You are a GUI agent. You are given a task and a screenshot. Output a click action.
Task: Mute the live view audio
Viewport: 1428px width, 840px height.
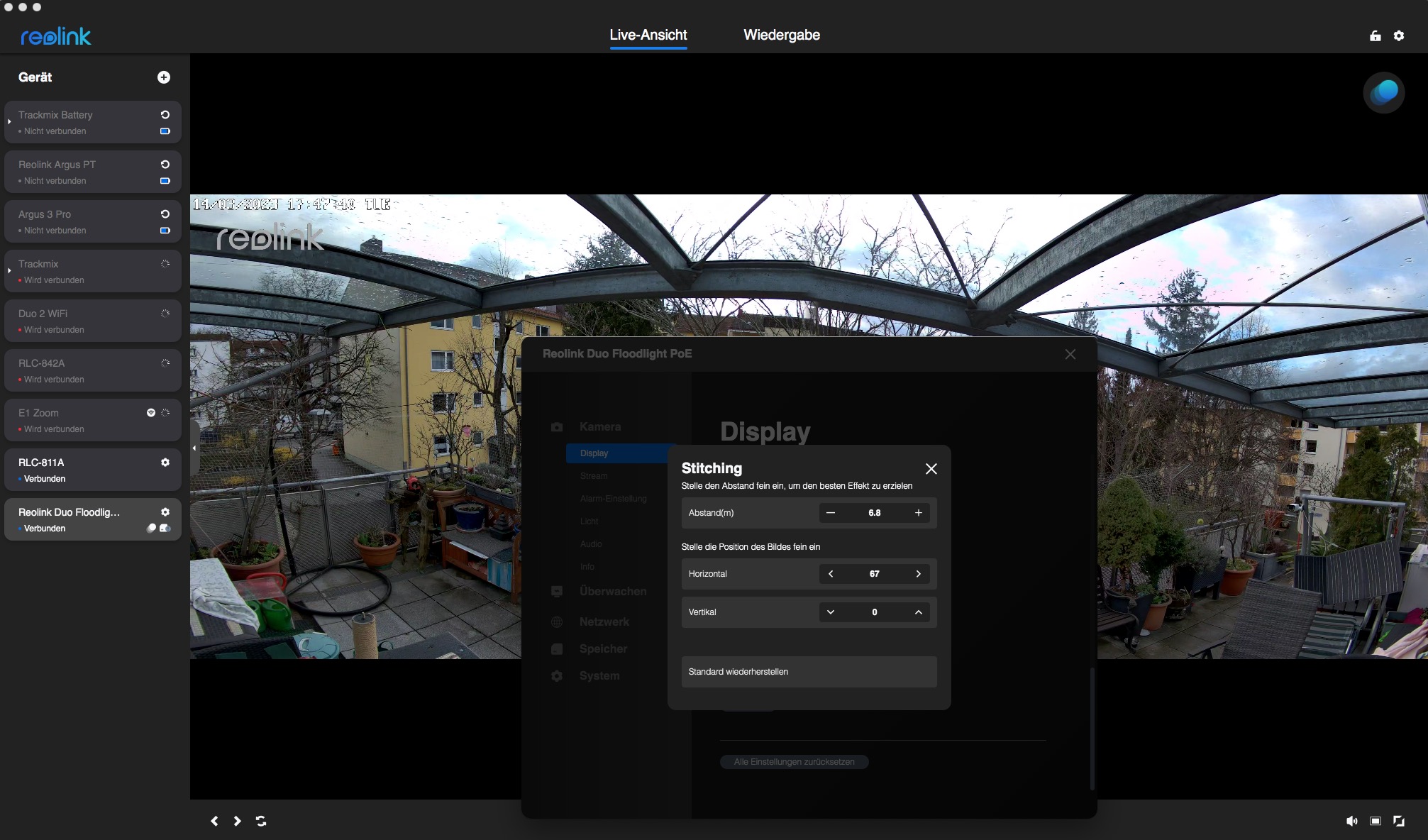[1351, 821]
